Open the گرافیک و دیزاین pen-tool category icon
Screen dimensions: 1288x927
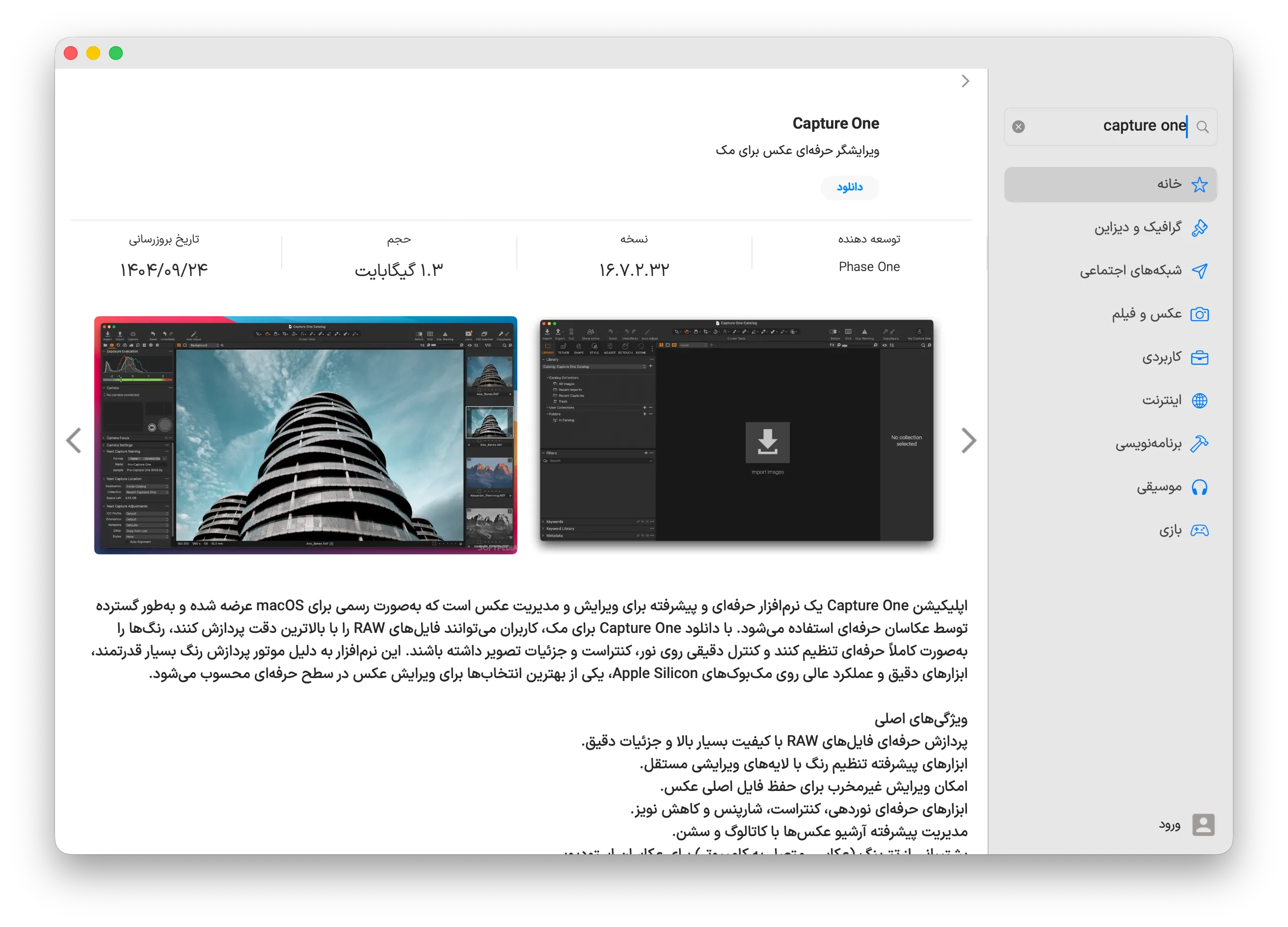coord(1201,227)
